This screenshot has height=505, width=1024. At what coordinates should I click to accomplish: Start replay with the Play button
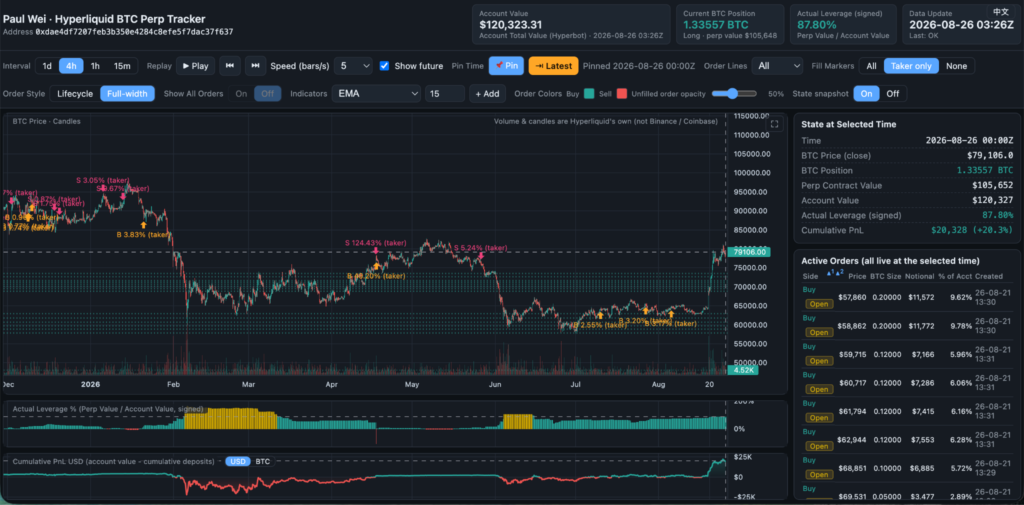(195, 66)
